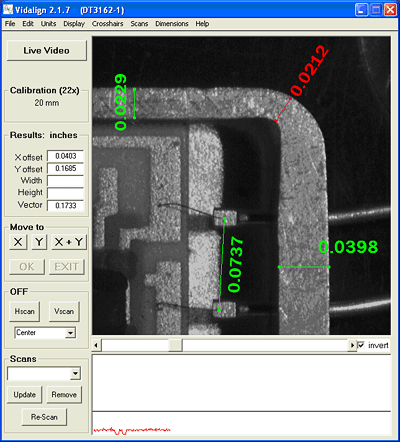Open the Dimensions menu
This screenshot has height=442, width=400.
pos(172,24)
